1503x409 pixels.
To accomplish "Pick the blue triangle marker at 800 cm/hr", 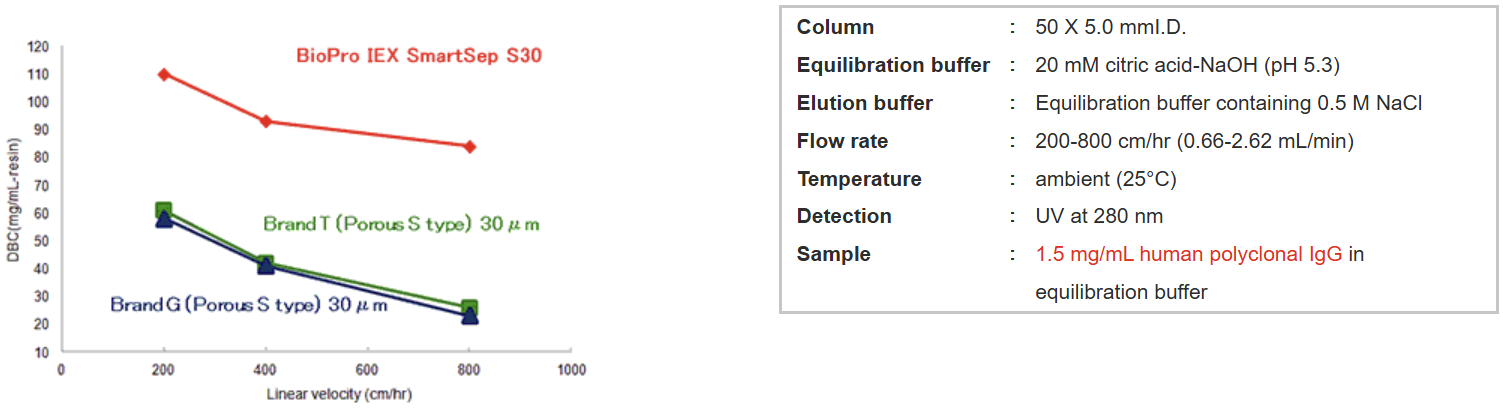I will [x=470, y=318].
